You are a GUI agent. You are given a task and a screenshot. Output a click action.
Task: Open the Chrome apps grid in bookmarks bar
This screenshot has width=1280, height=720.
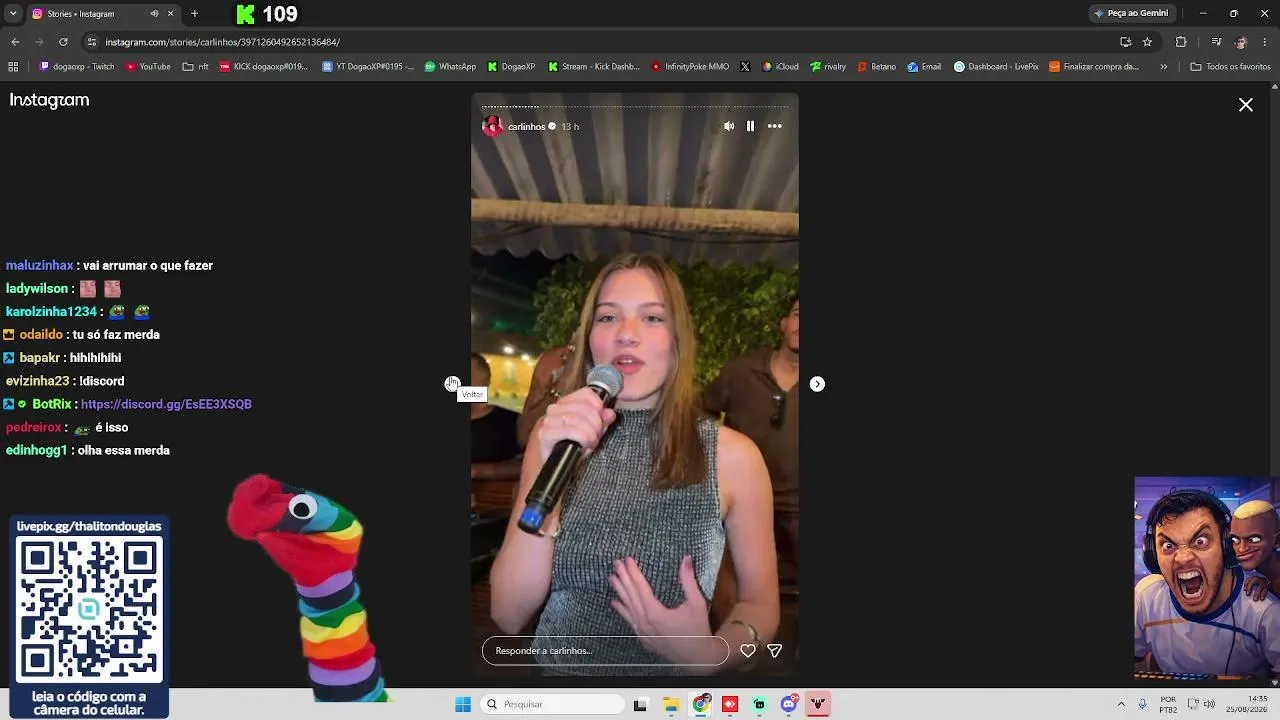(x=13, y=67)
